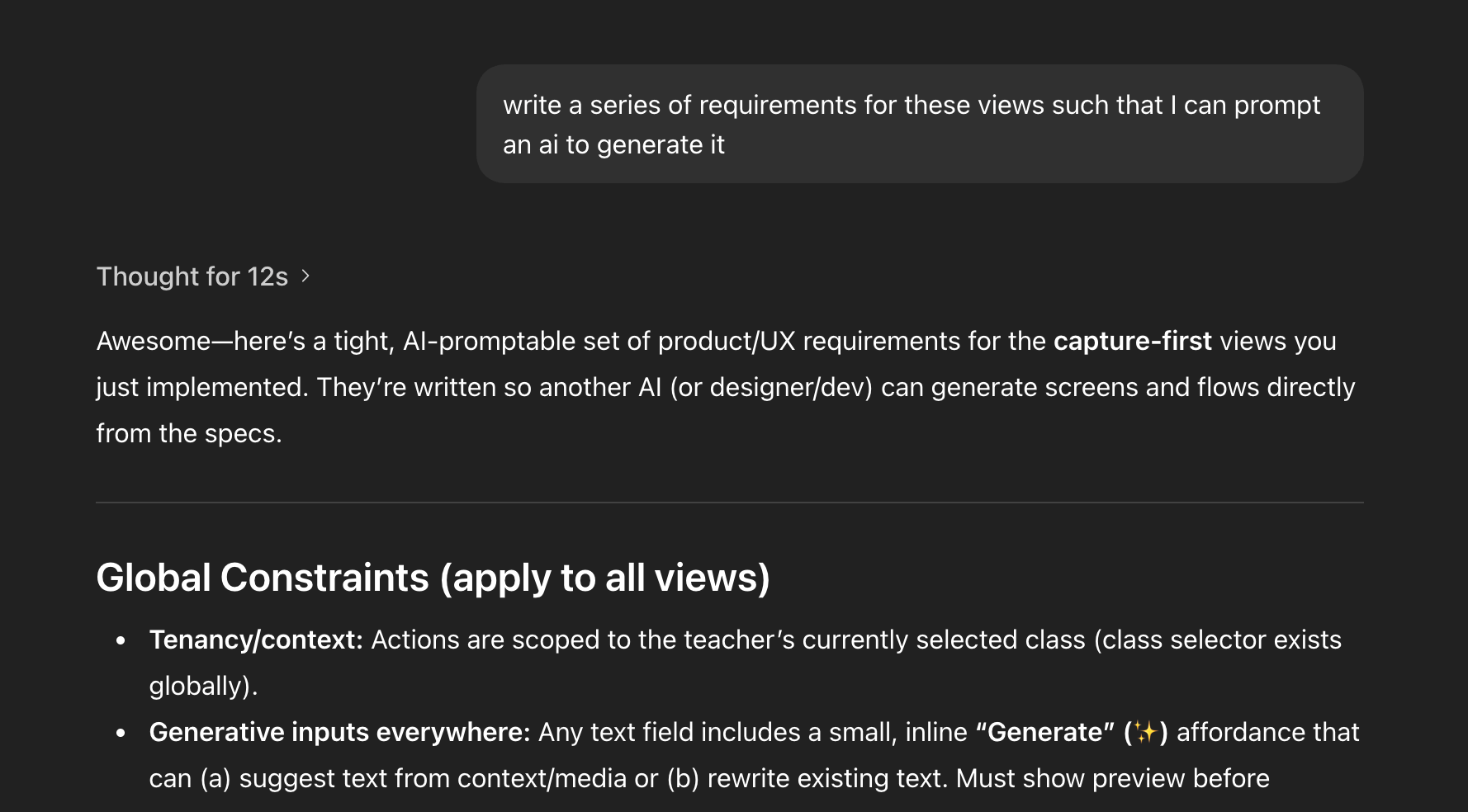
Task: Click the bold "Tenancy/context:" label
Action: click(256, 640)
